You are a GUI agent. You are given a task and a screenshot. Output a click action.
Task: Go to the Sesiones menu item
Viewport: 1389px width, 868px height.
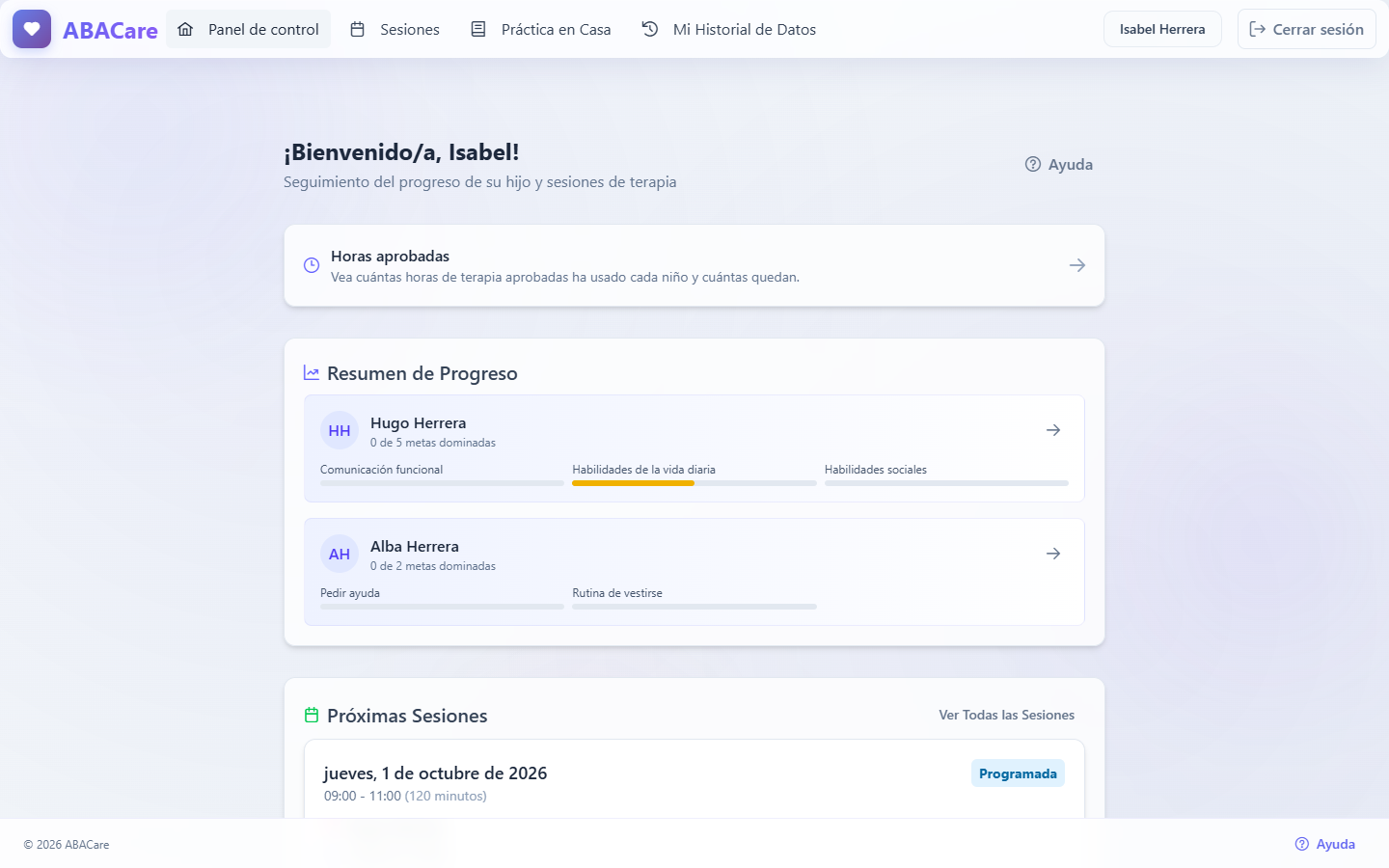coord(395,29)
